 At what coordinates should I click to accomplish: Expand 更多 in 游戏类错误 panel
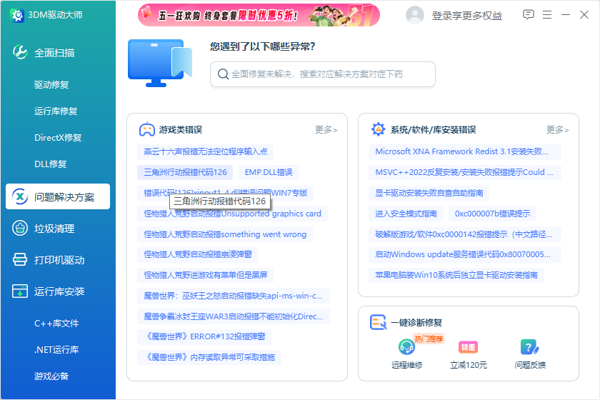click(326, 129)
